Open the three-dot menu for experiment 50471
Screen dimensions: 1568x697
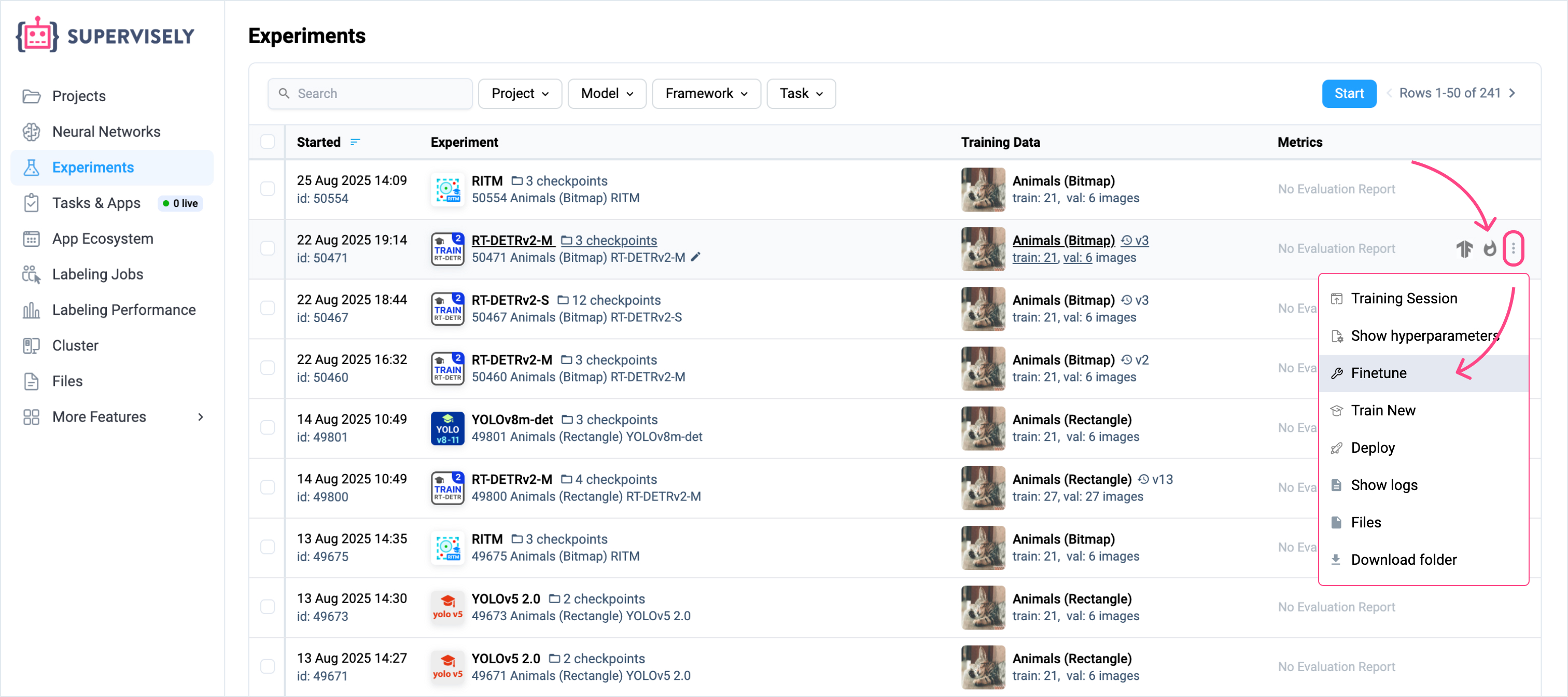point(1513,248)
